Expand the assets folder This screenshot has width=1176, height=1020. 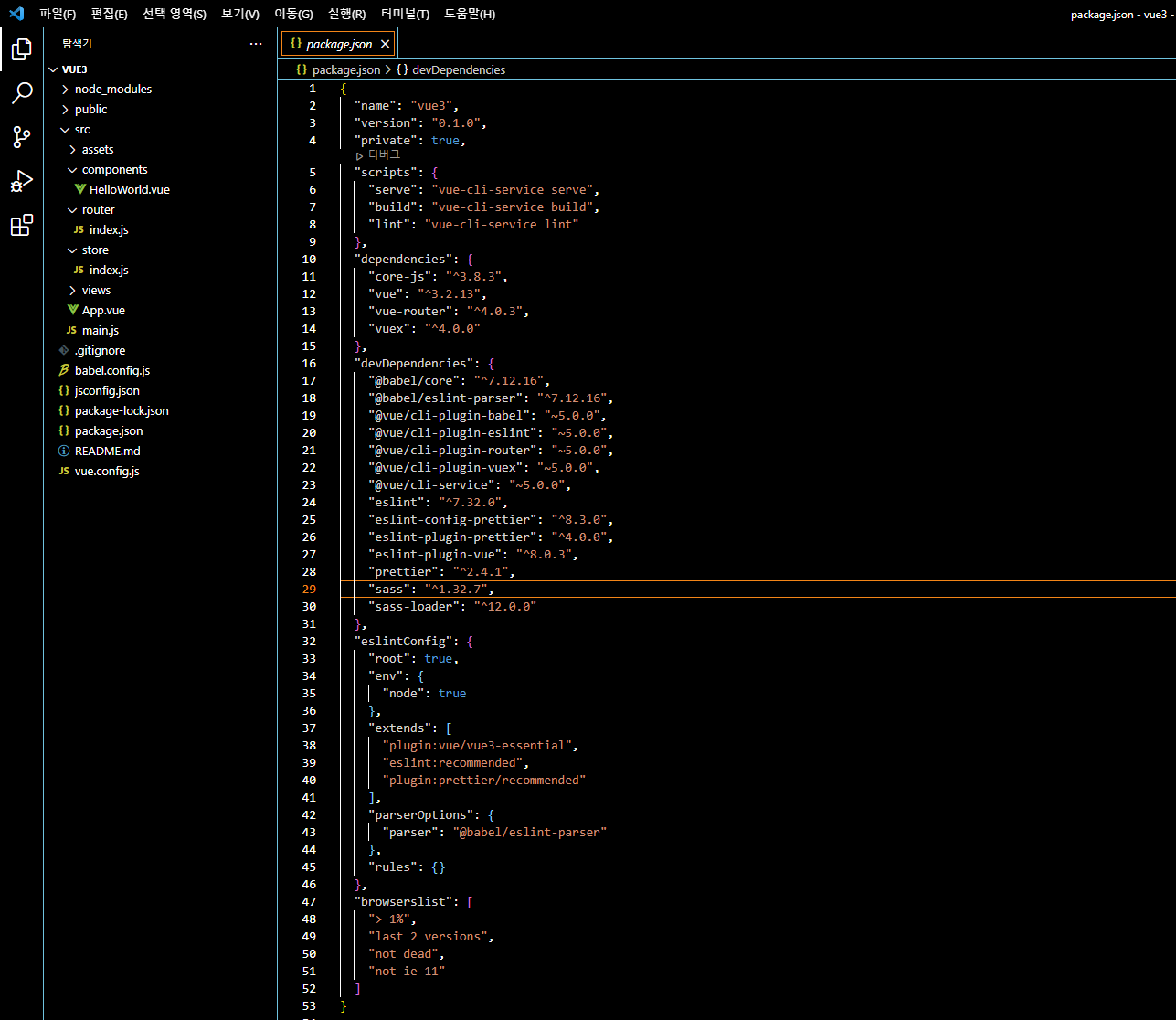point(72,149)
